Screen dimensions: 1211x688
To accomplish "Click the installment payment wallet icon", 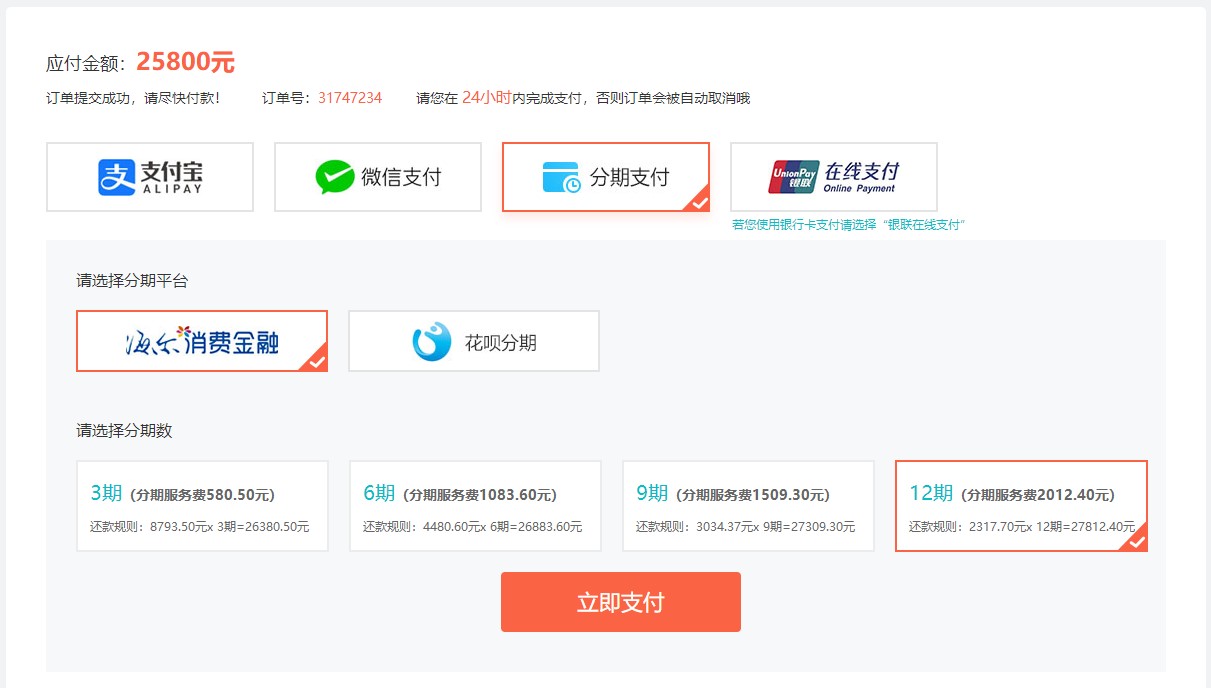I will [x=561, y=177].
